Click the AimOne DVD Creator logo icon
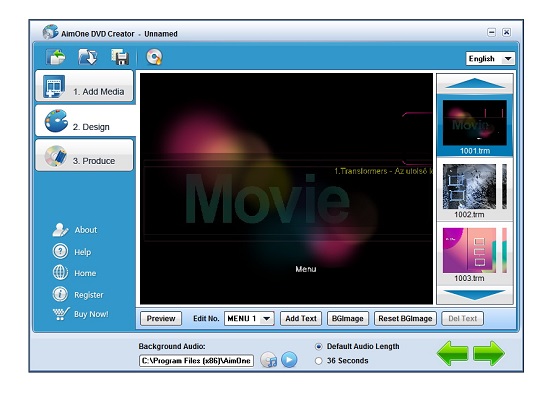Image resolution: width=550 pixels, height=393 pixels. point(51,32)
